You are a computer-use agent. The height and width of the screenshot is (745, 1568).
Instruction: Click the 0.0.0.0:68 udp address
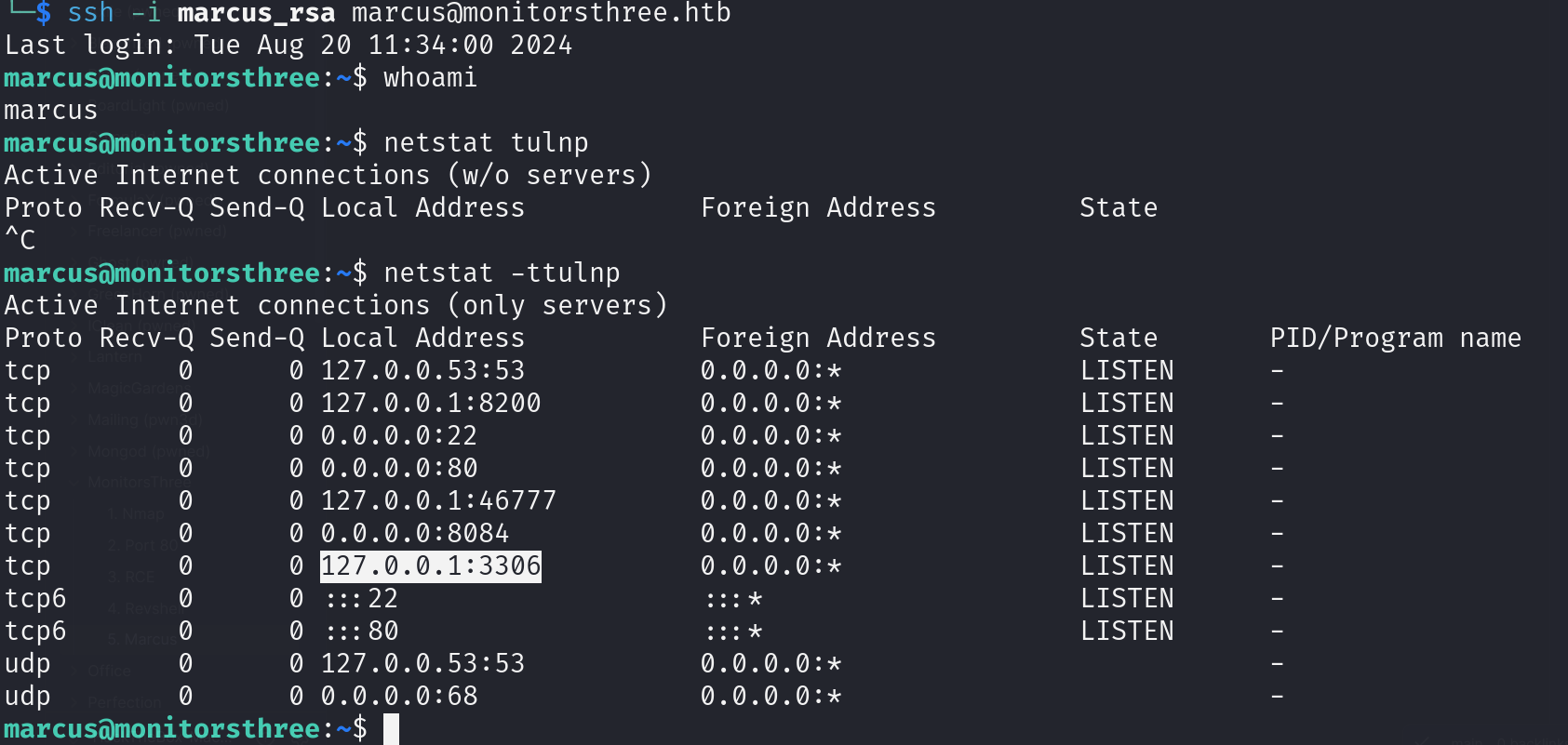pos(398,696)
